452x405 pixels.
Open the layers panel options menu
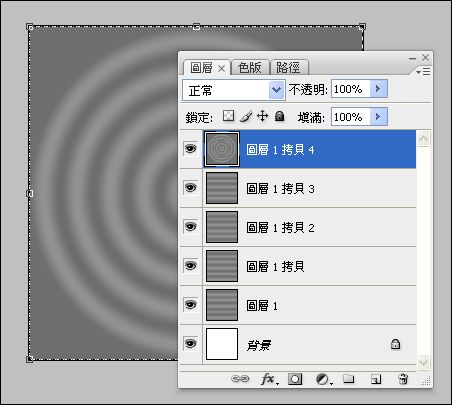click(x=424, y=71)
